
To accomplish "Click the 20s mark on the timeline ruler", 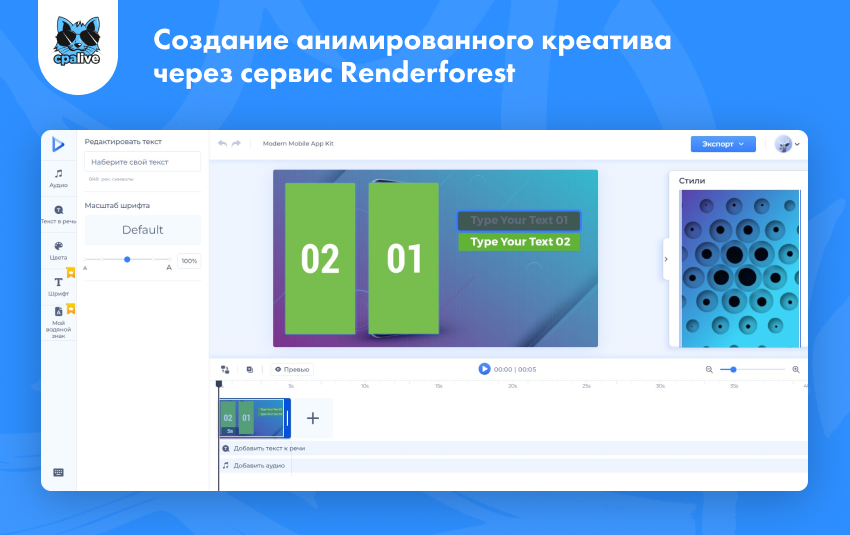I will tap(512, 386).
